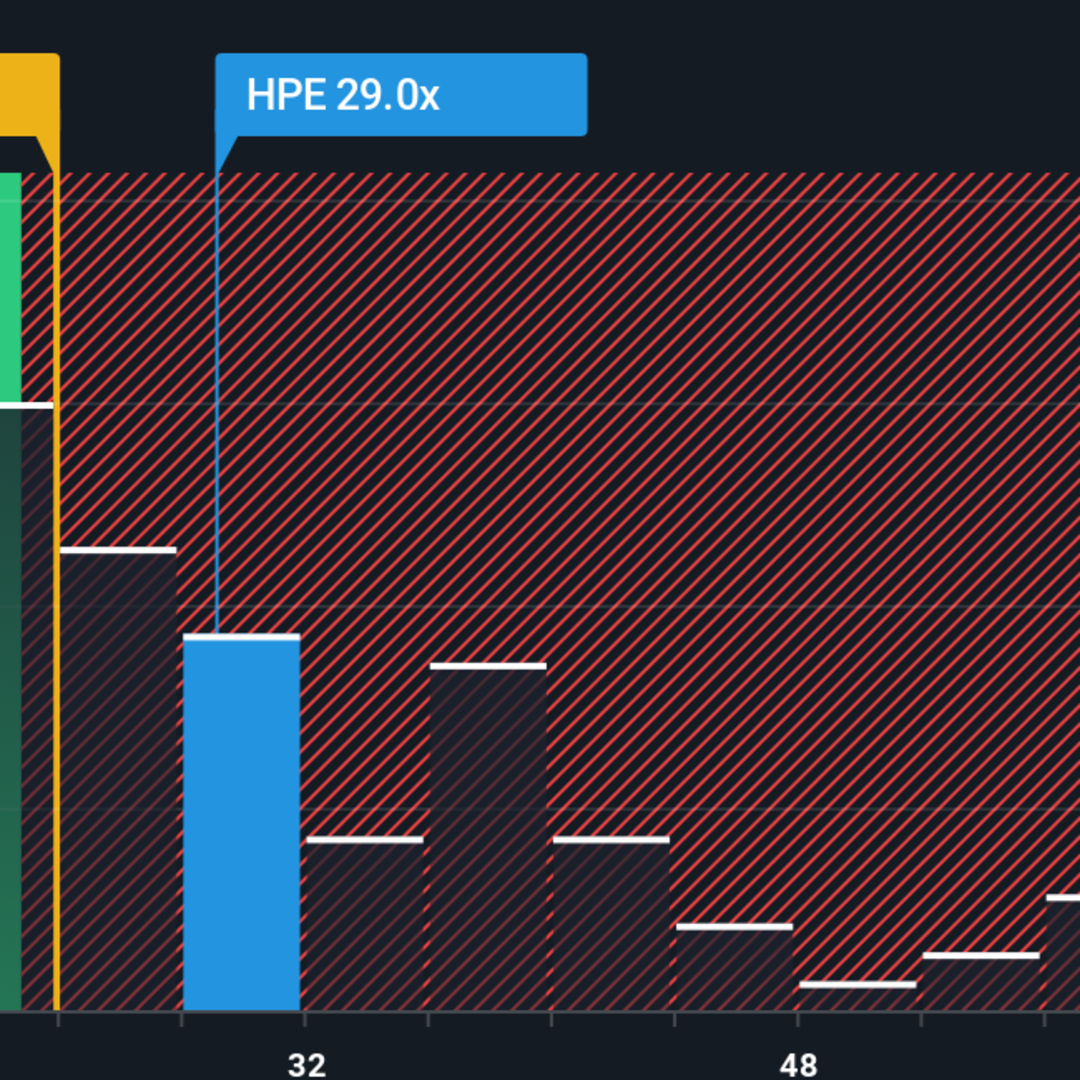
Task: Click the HPE 29.0x blue label
Action: click(401, 94)
